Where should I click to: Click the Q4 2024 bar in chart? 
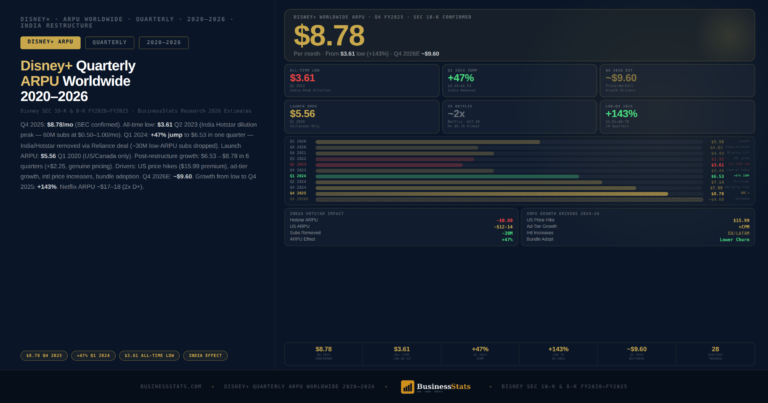(476, 188)
